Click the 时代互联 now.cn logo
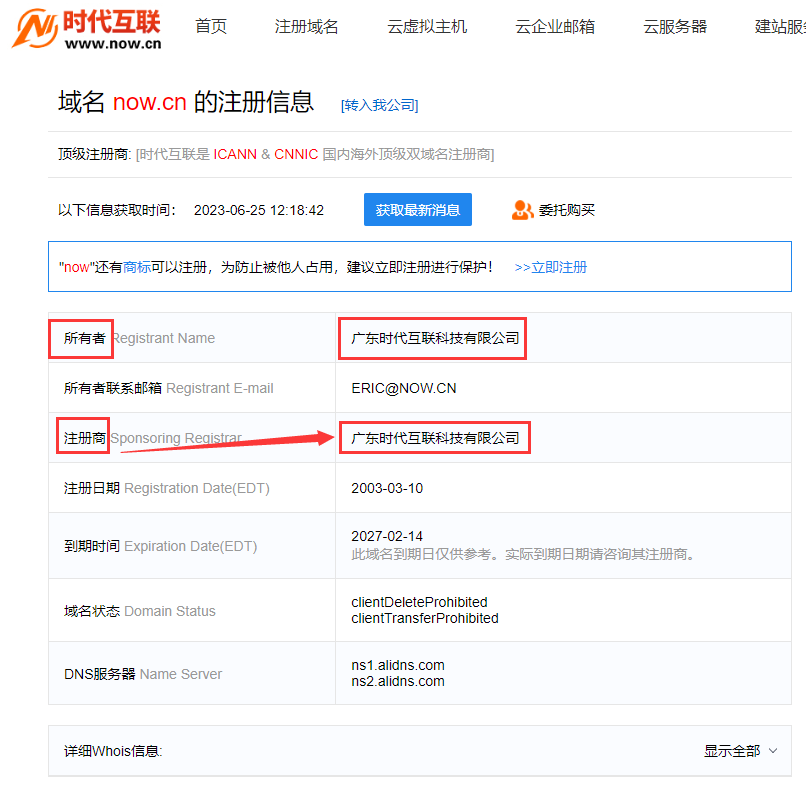This screenshot has height=785, width=806. tap(86, 29)
